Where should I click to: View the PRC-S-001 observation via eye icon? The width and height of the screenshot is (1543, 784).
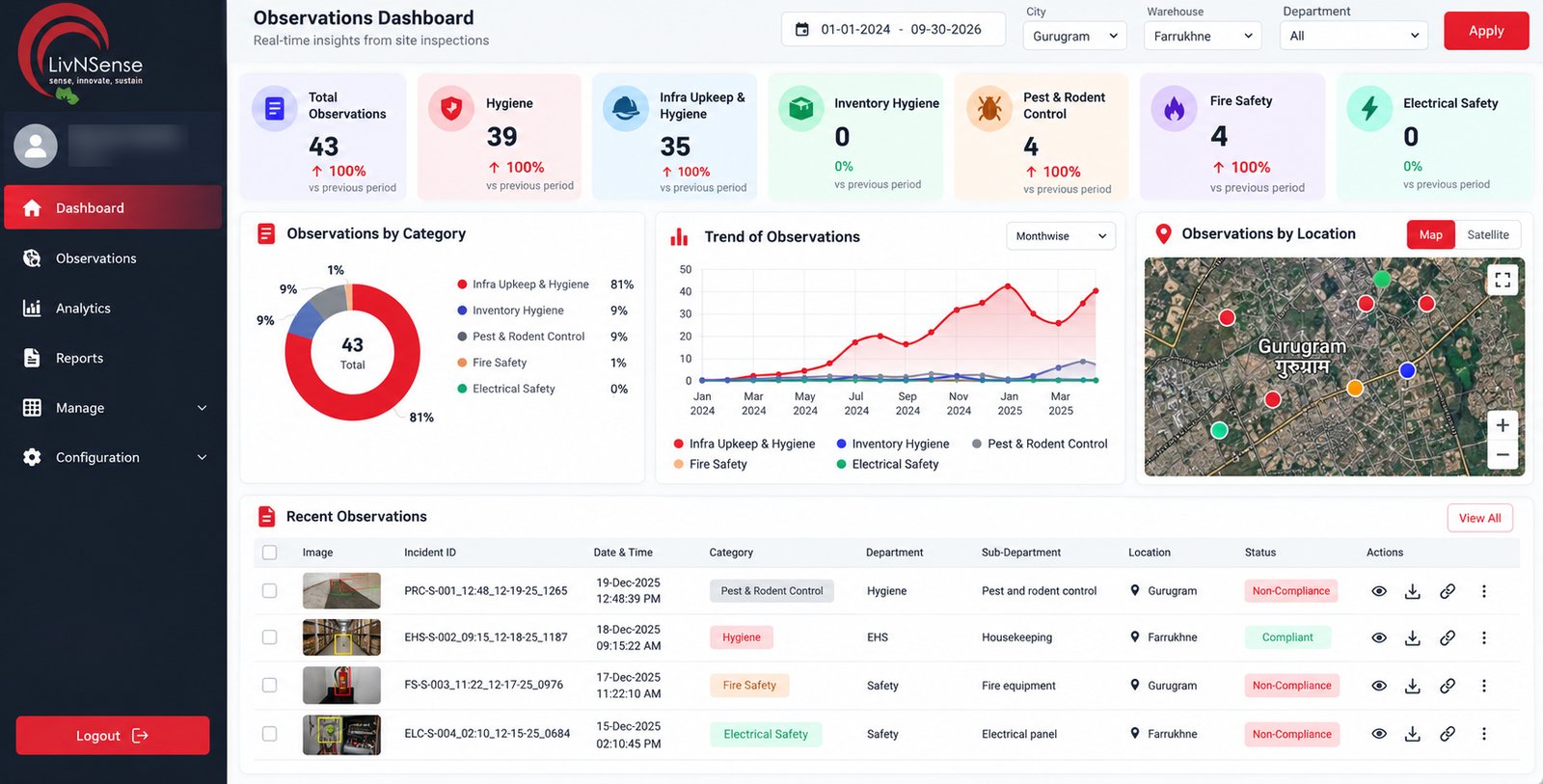point(1379,591)
